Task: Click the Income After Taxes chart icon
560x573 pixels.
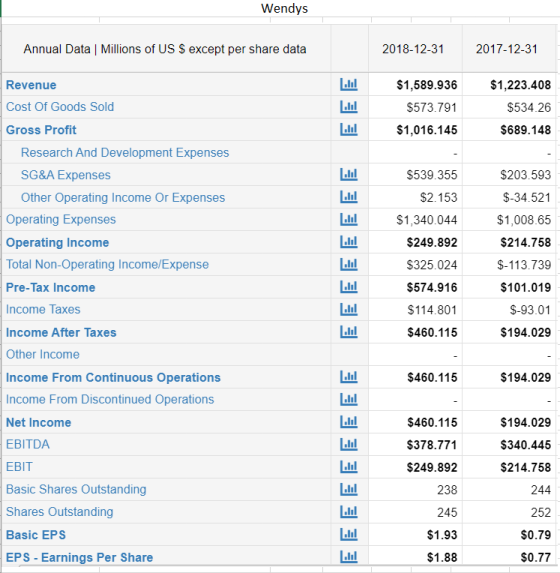Action: 349,332
